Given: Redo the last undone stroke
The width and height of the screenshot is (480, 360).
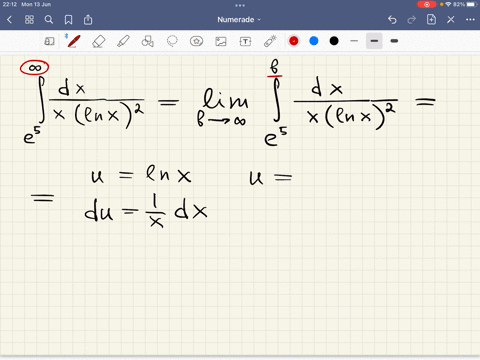Looking at the screenshot, I should tap(412, 20).
